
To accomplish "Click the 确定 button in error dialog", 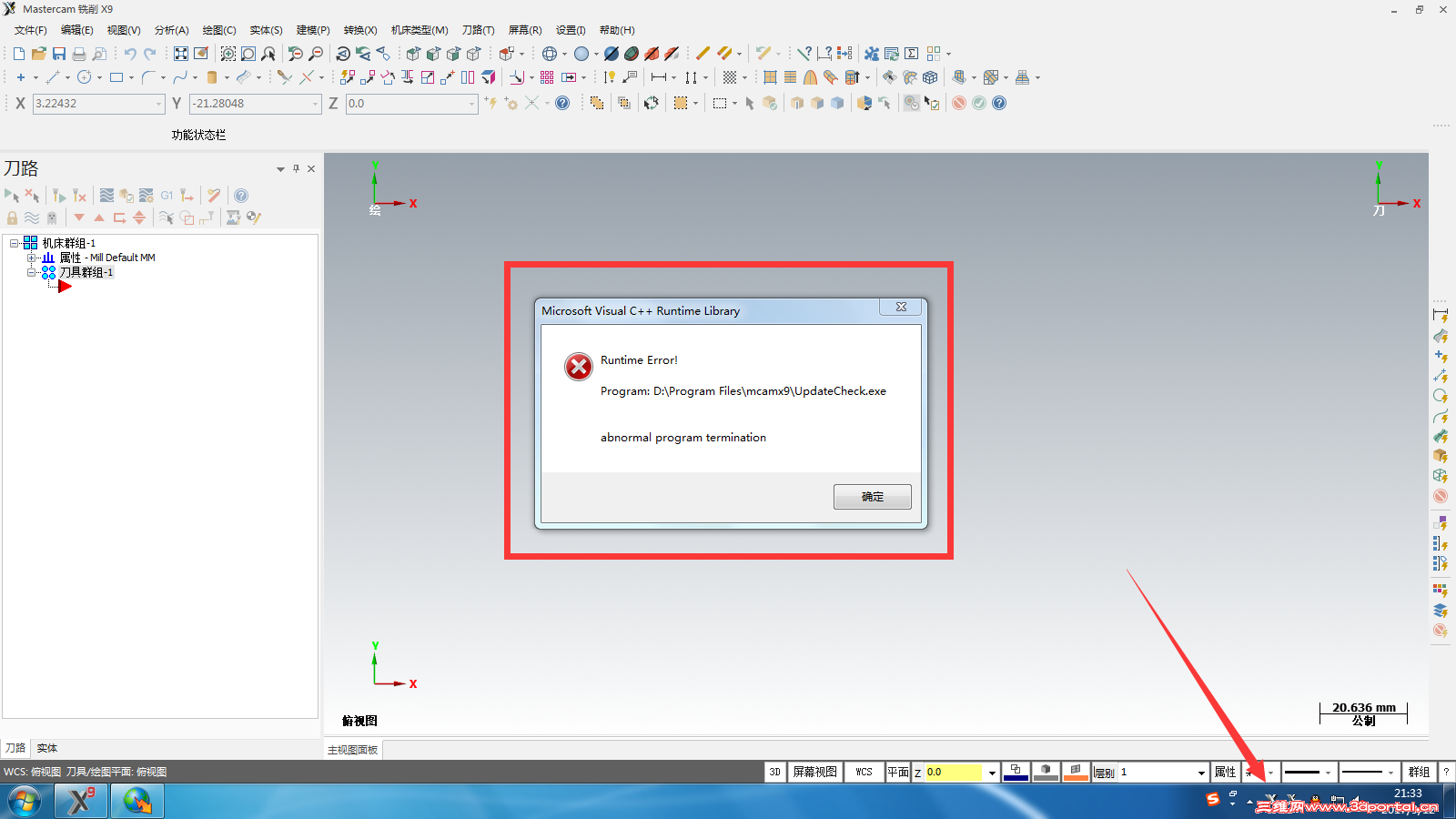I will click(873, 497).
